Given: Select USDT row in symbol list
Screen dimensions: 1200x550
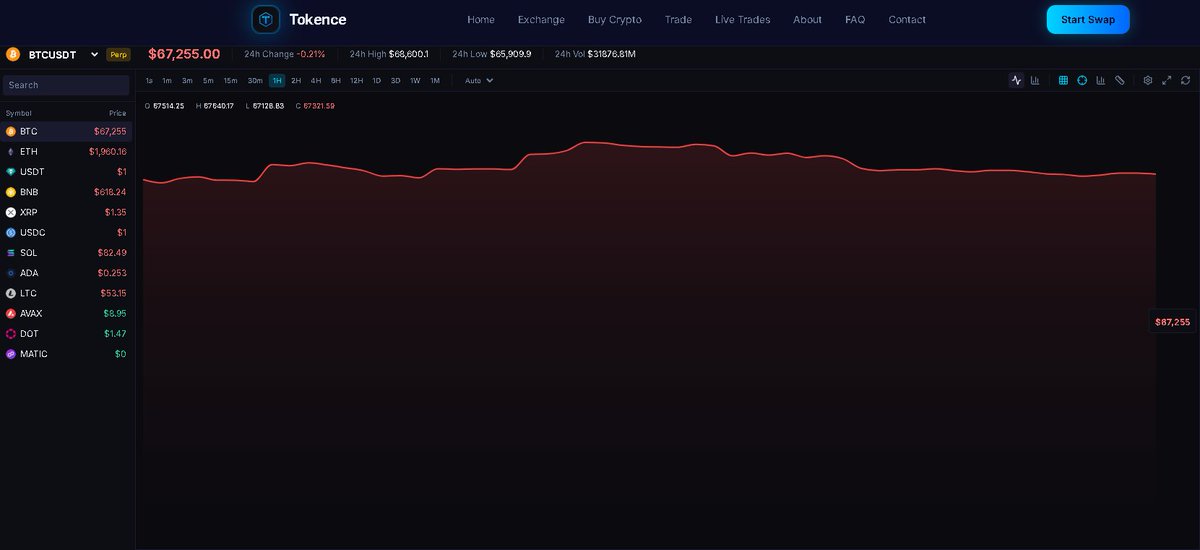Looking at the screenshot, I should coord(66,172).
